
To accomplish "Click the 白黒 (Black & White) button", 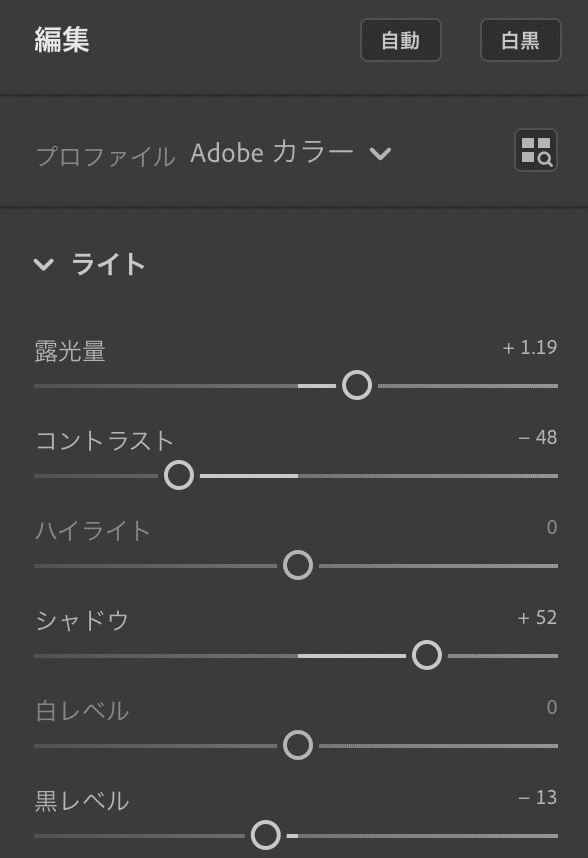I will tap(520, 41).
